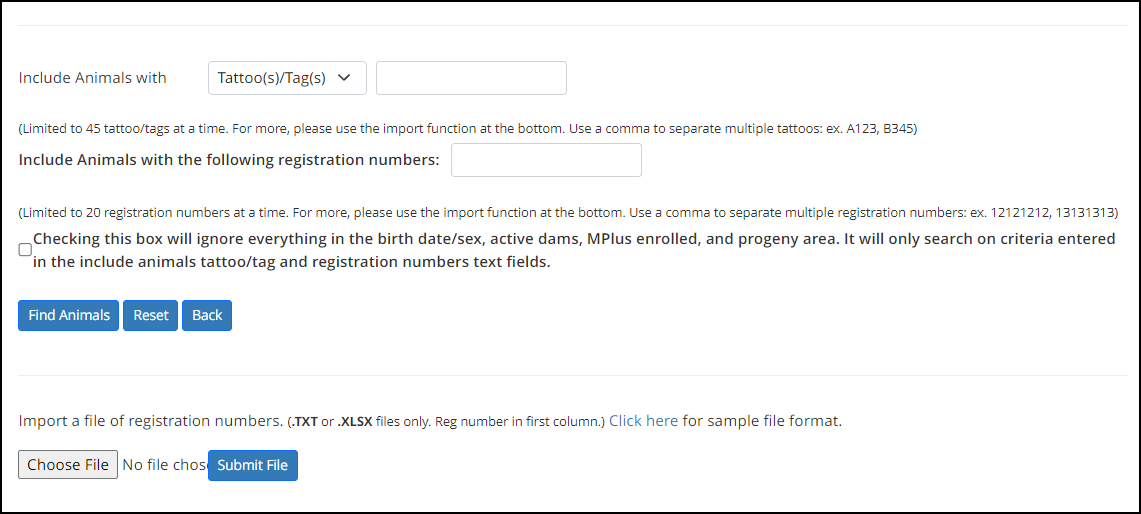Open the Tattoo(s)/Tag(s) dropdown

(287, 78)
